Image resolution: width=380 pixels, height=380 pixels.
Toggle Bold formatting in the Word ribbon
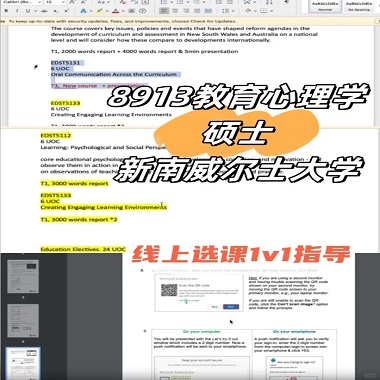tap(6, 11)
